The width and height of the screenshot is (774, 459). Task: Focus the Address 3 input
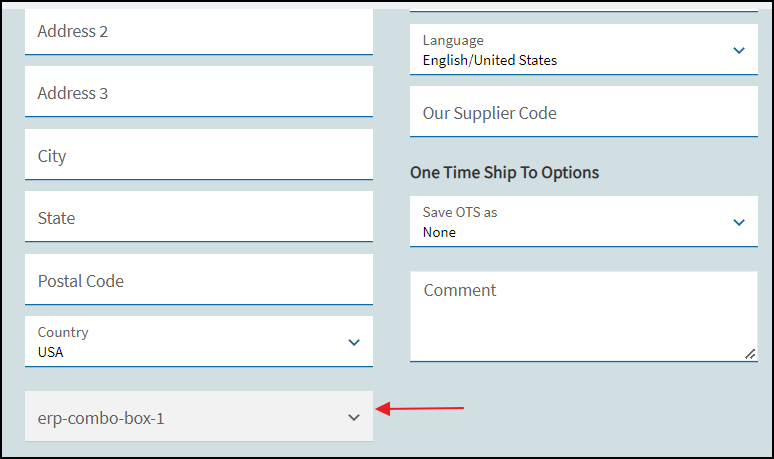198,93
